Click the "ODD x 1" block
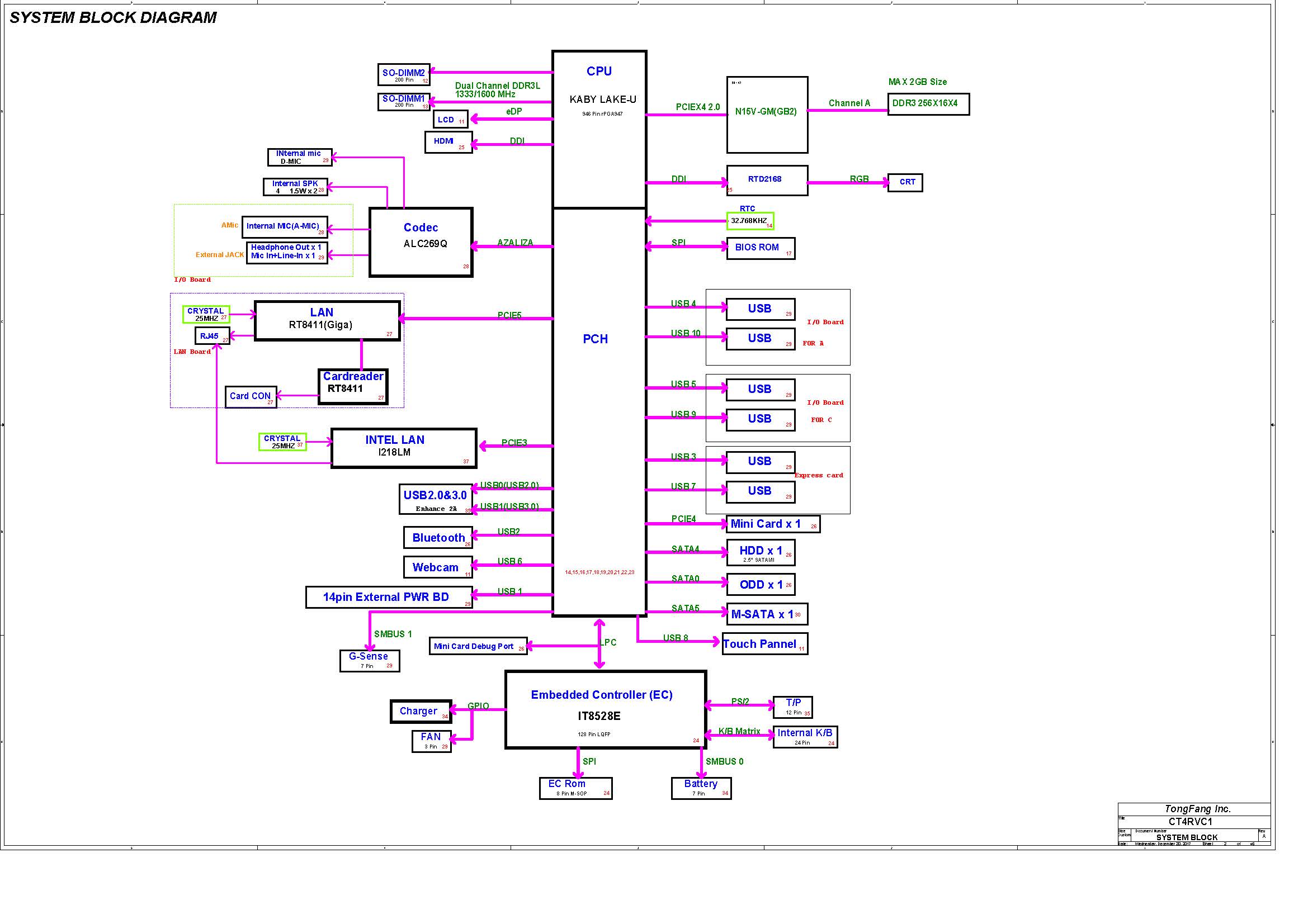Image resolution: width=1308 pixels, height=924 pixels. point(761,585)
